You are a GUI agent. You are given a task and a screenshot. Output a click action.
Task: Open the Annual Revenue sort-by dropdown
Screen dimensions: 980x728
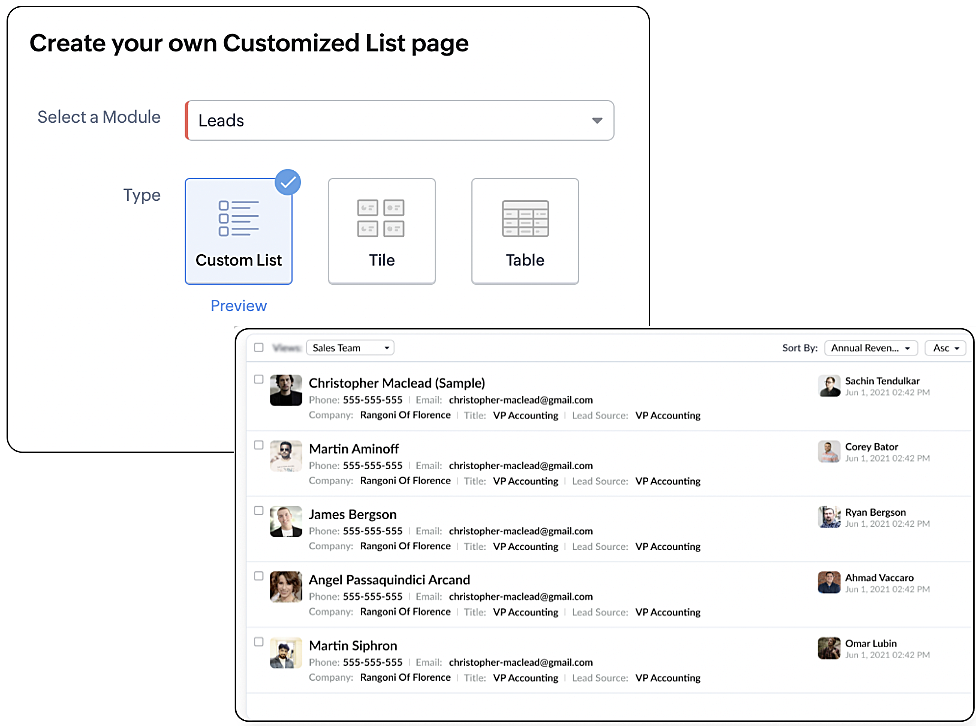point(870,348)
